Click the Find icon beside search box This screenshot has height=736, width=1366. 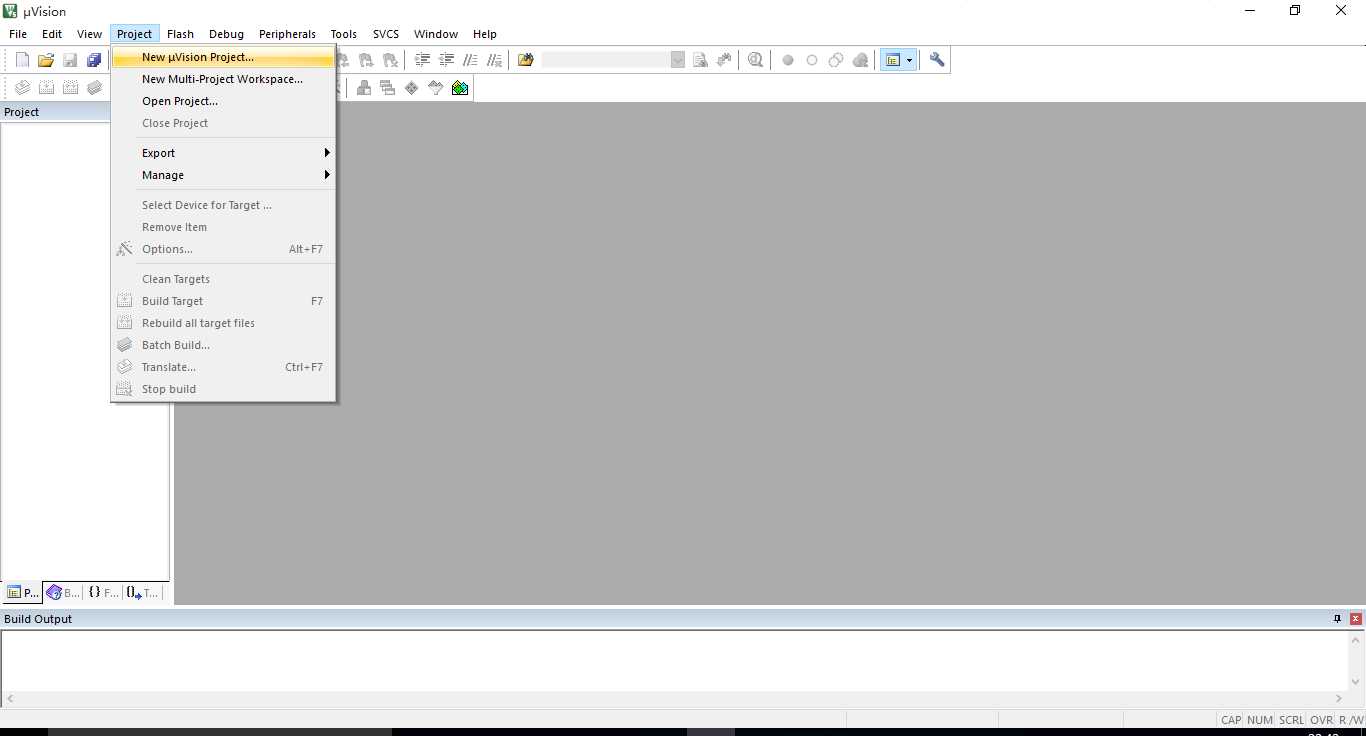click(x=700, y=60)
